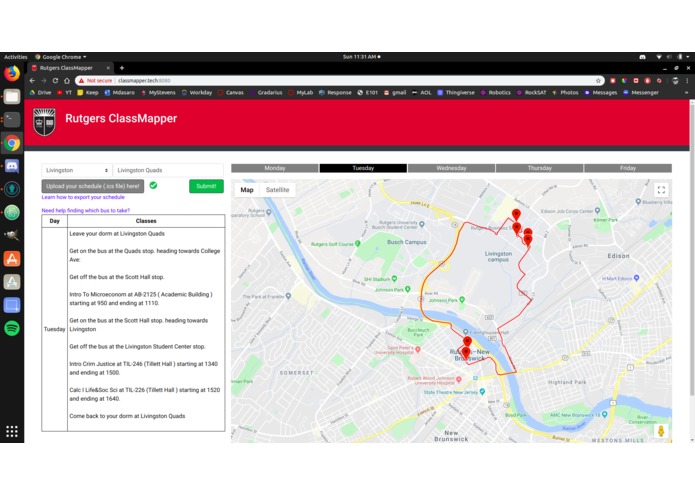Switch to the Wednesday tab
Screen dimensions: 695x494
pos(451,168)
